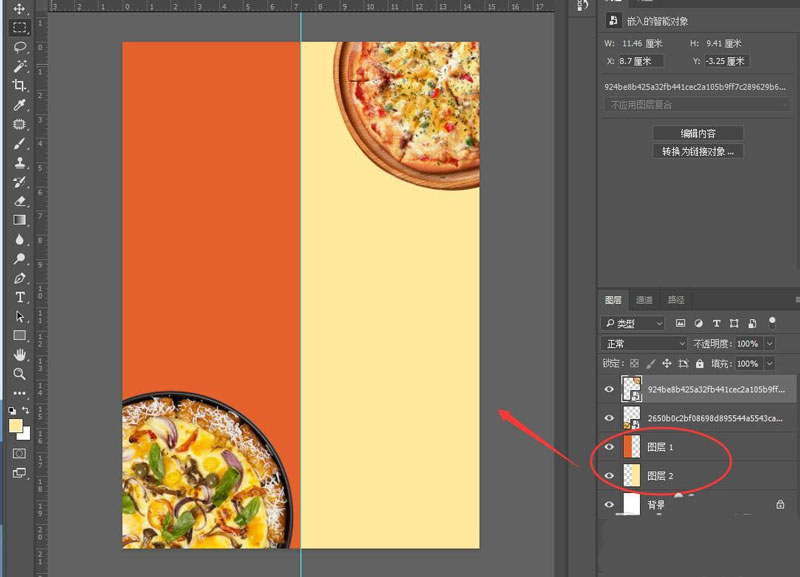800x577 pixels.
Task: Select the 图层 1 layer thumbnail
Action: 632,447
